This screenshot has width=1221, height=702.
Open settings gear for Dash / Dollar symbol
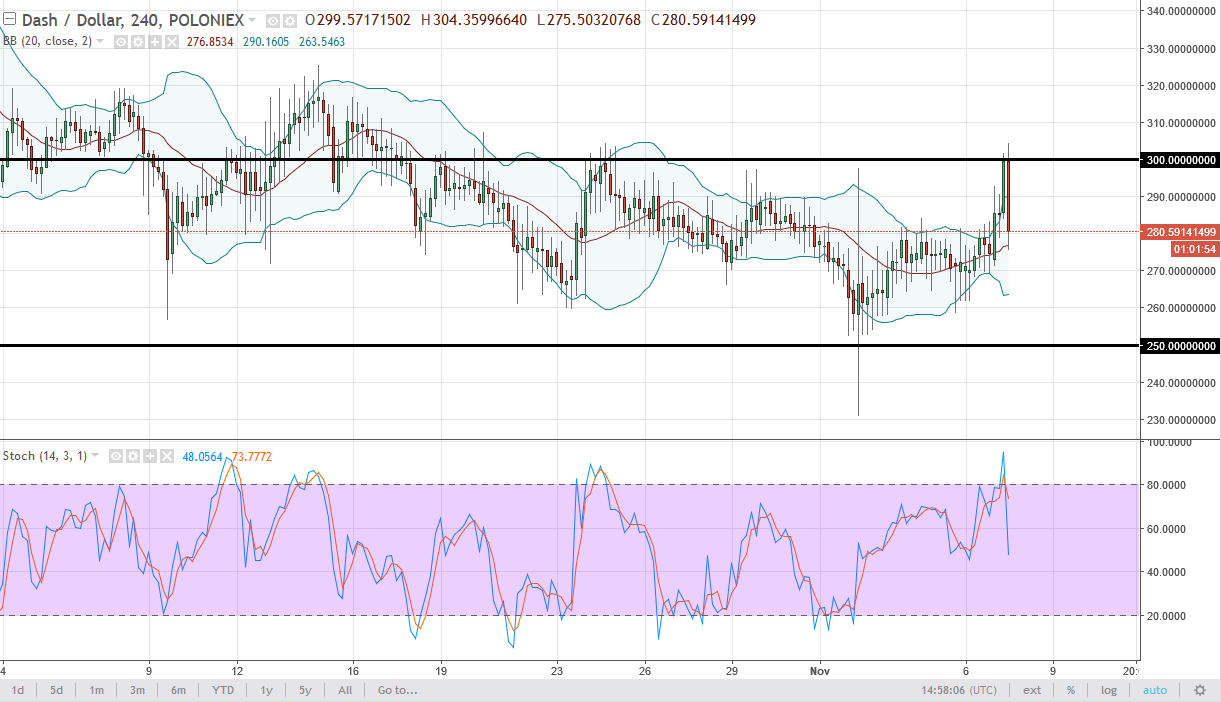click(x=289, y=20)
